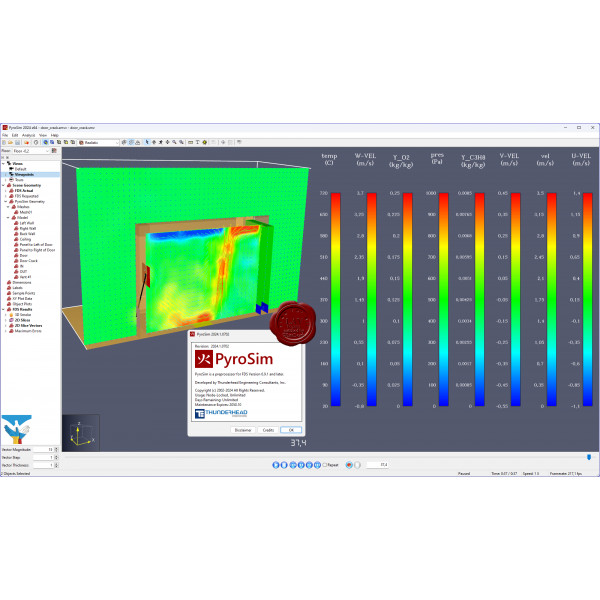Screen dimensions: 600x600
Task: Click the play button in playback bar
Action: (276, 465)
